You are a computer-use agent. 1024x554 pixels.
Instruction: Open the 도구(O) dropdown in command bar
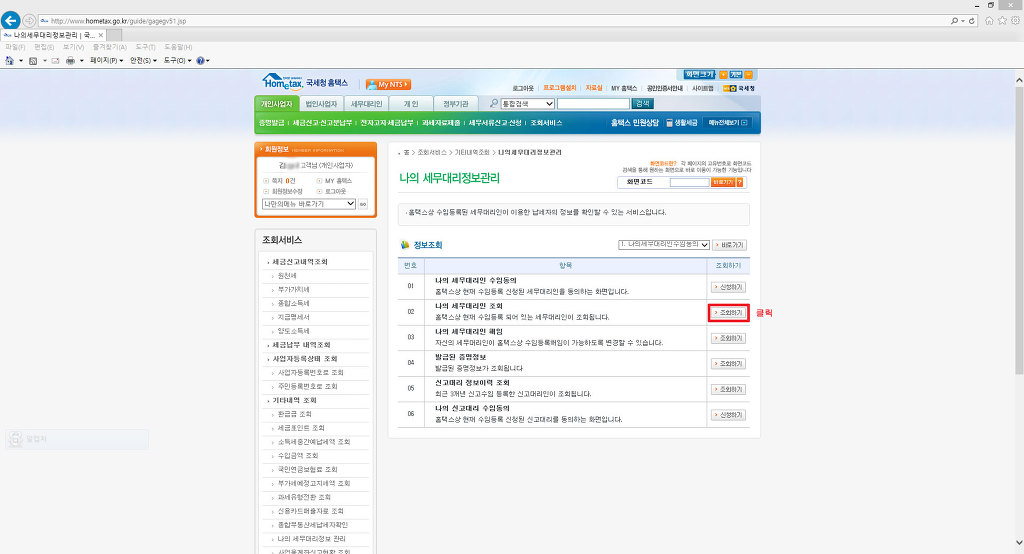point(177,61)
